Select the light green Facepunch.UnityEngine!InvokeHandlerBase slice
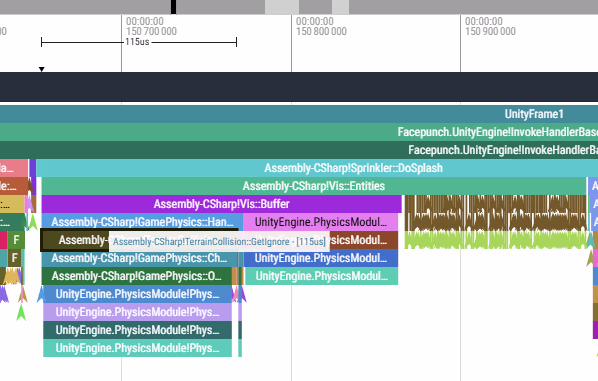The image size is (598, 381). [x=299, y=132]
